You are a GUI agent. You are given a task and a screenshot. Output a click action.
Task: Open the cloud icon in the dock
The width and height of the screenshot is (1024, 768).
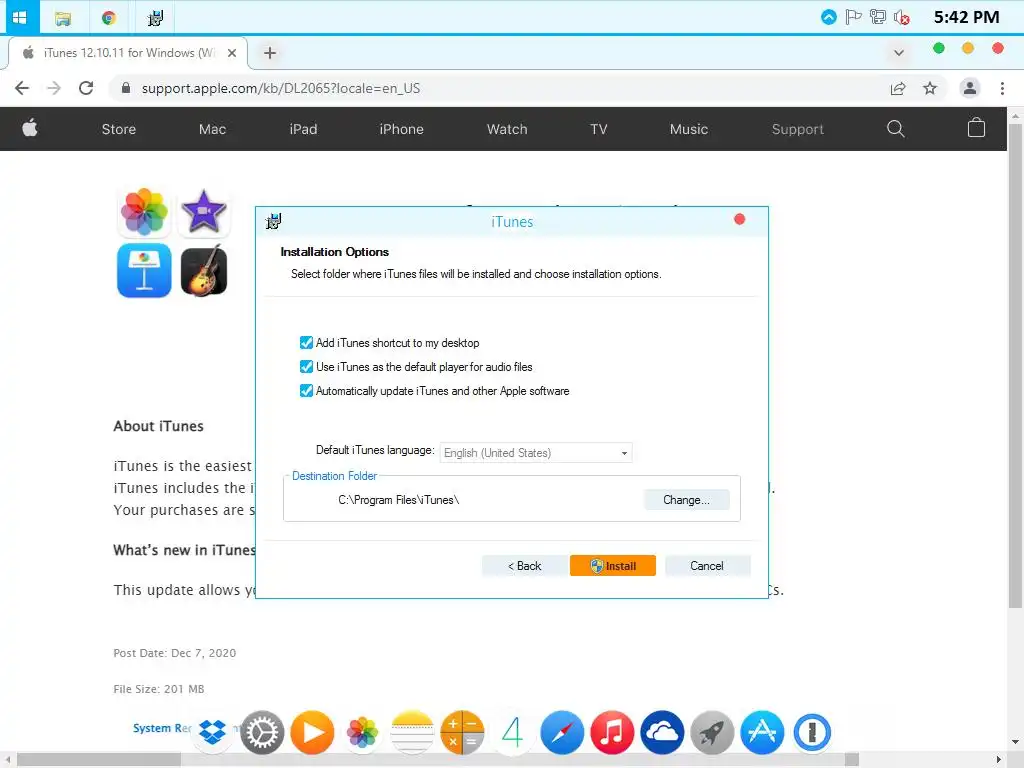(662, 732)
